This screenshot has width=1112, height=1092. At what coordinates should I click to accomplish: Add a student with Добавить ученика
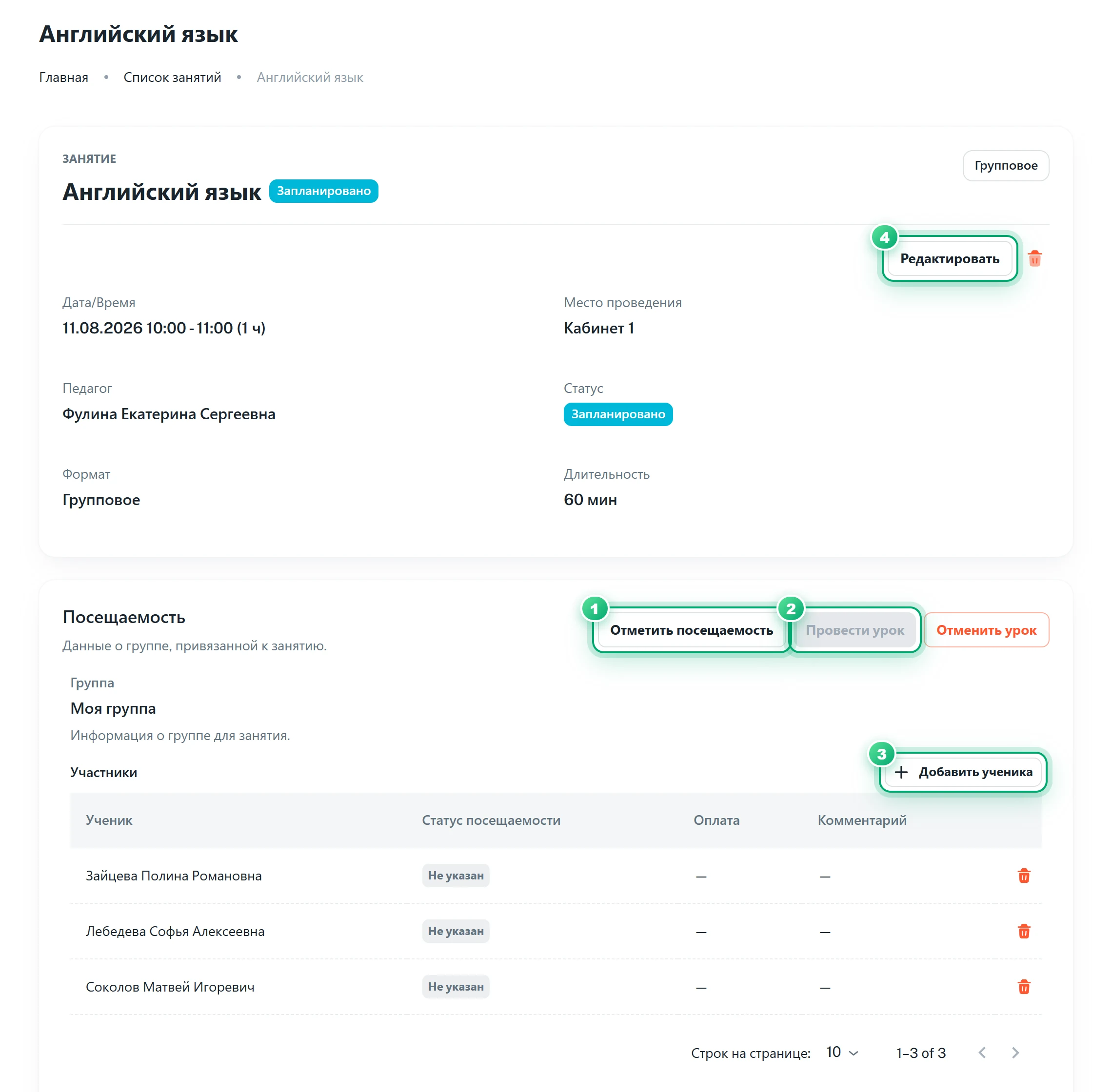click(963, 772)
